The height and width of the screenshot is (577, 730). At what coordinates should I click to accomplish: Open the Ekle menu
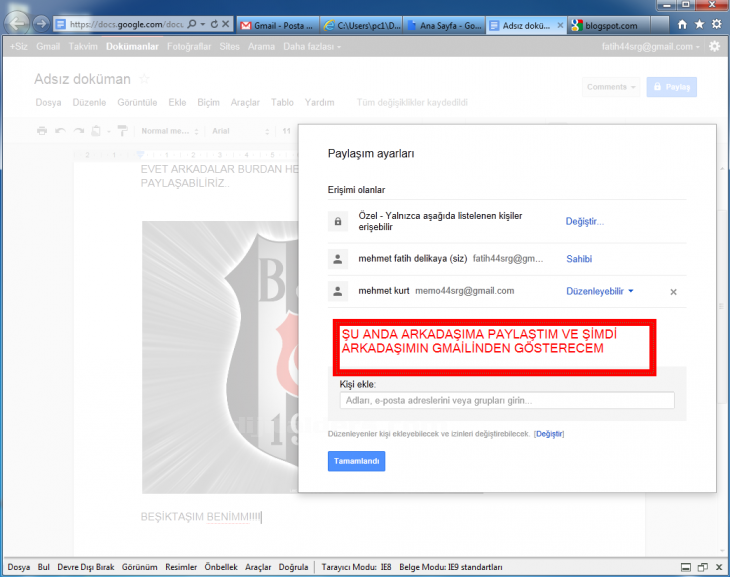[x=177, y=102]
